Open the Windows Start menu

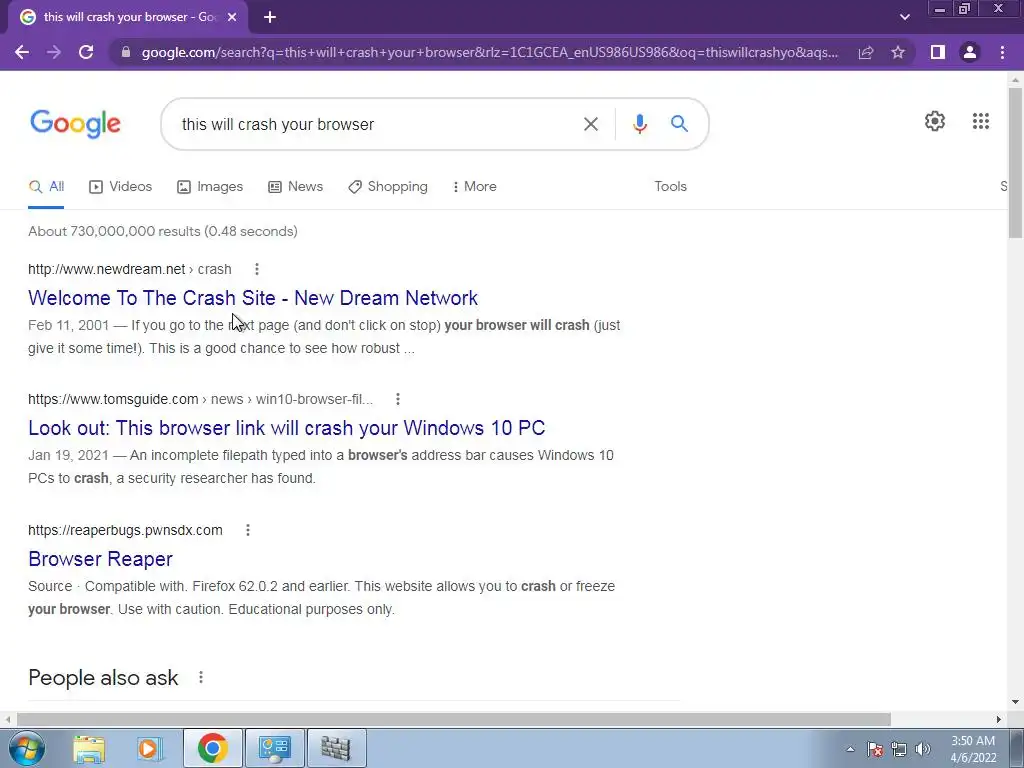pos(26,748)
